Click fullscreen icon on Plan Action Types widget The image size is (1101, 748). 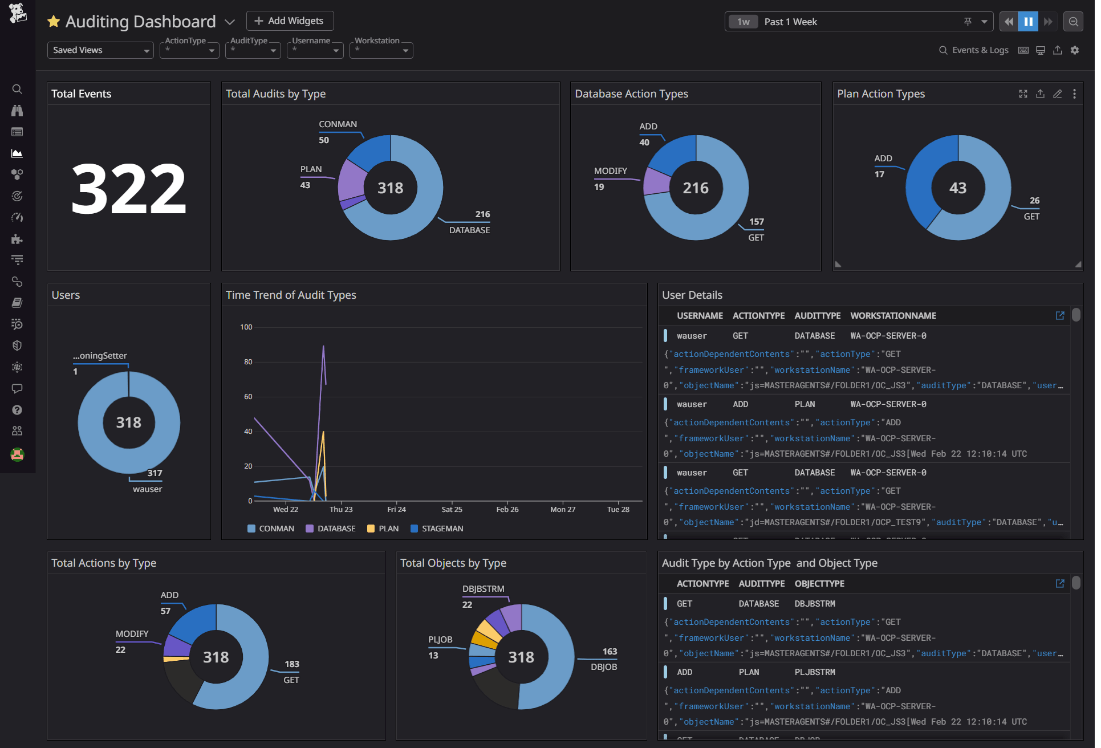1023,94
